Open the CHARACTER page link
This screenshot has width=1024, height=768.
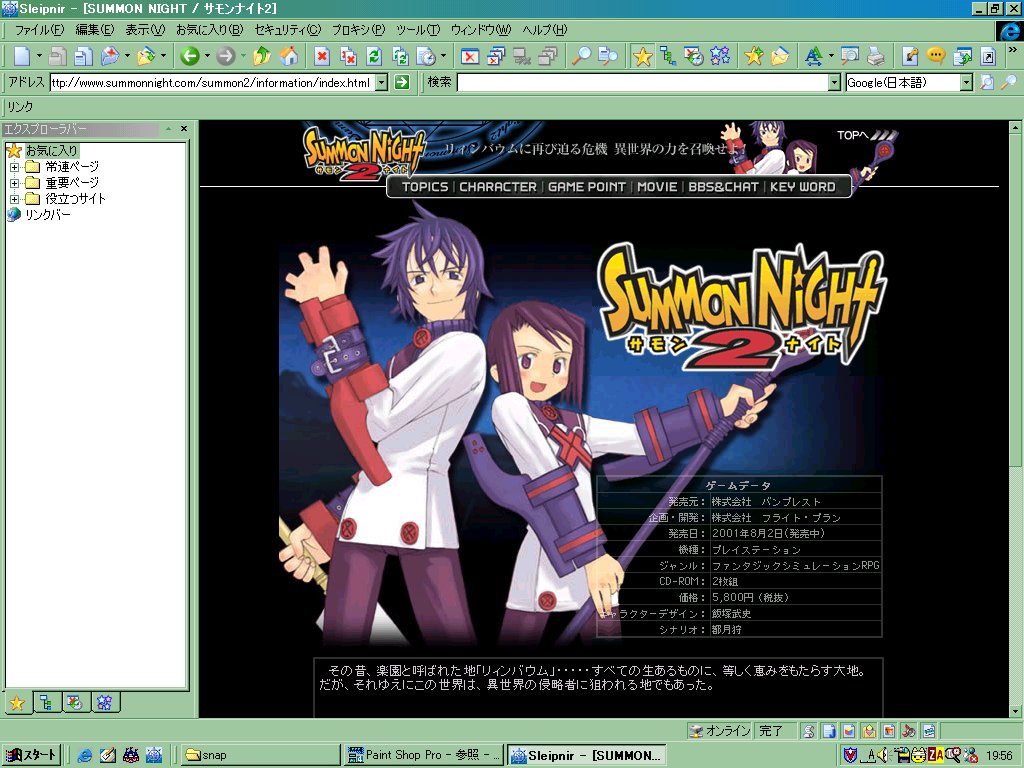pyautogui.click(x=498, y=187)
